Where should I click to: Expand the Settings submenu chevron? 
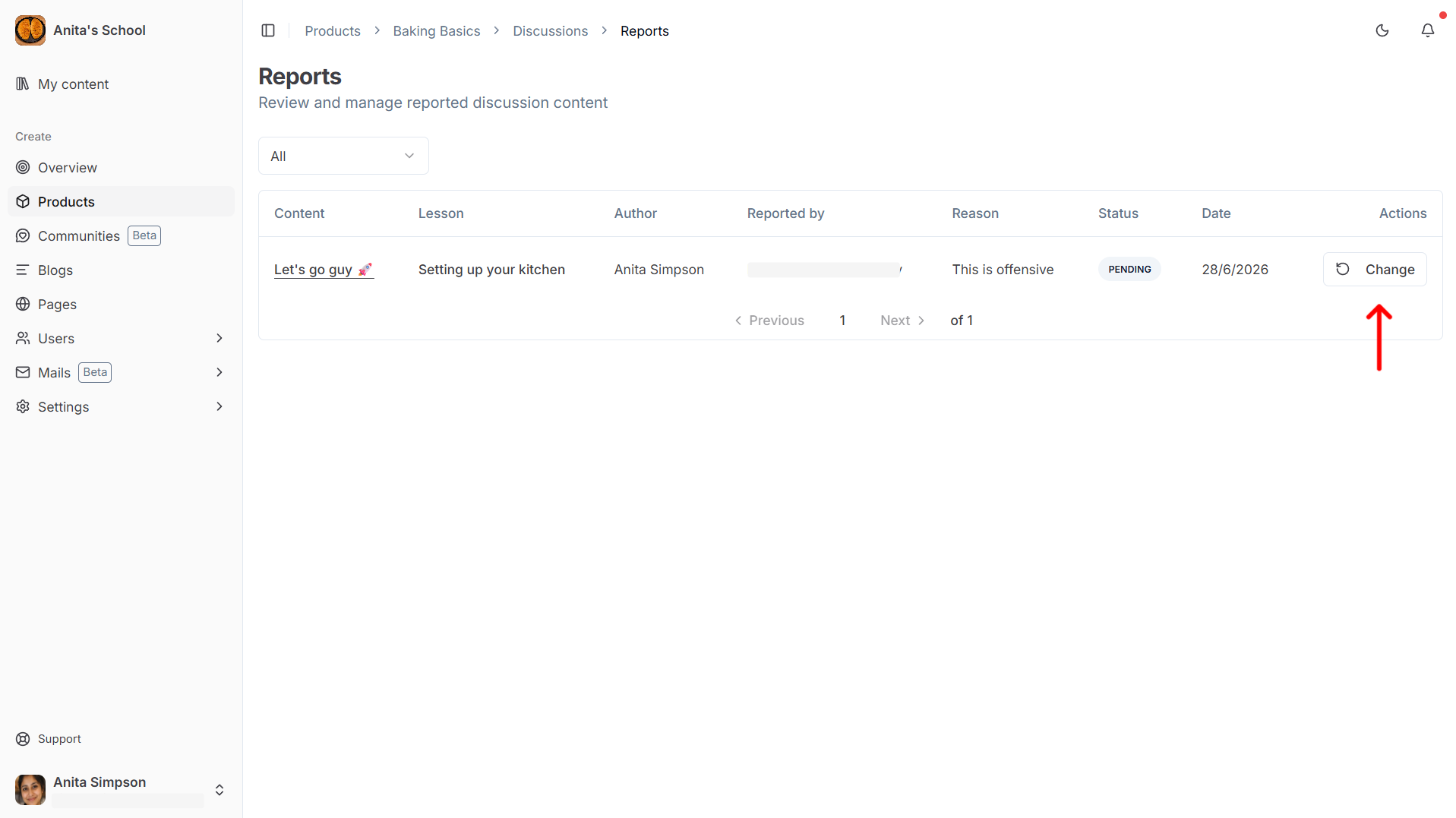(220, 406)
